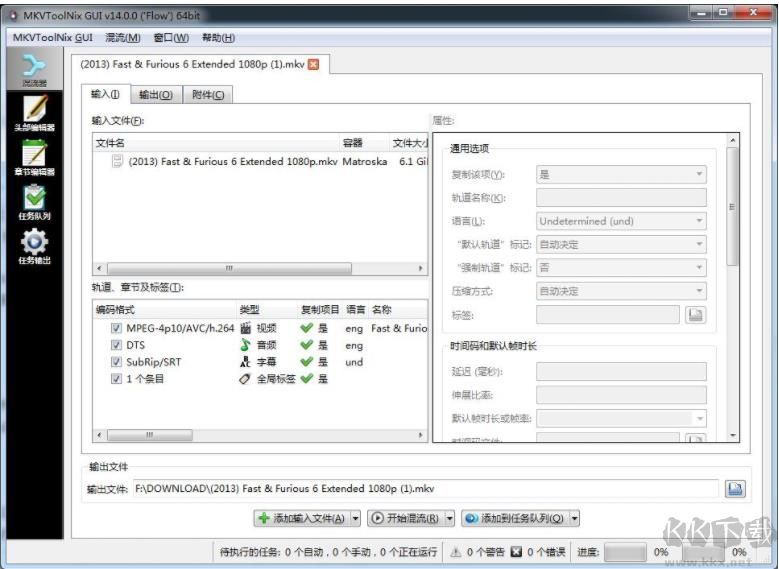Open the 复制该项 (copy this item) dropdown
This screenshot has height=569, width=779.
[621, 174]
